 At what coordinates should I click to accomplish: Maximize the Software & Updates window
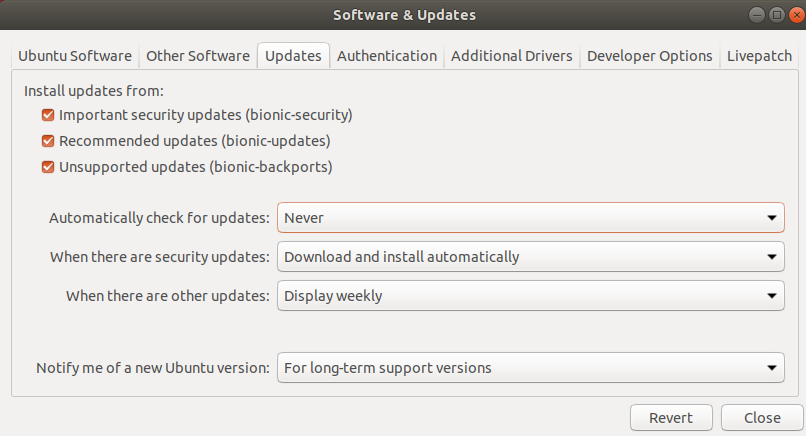tap(777, 15)
